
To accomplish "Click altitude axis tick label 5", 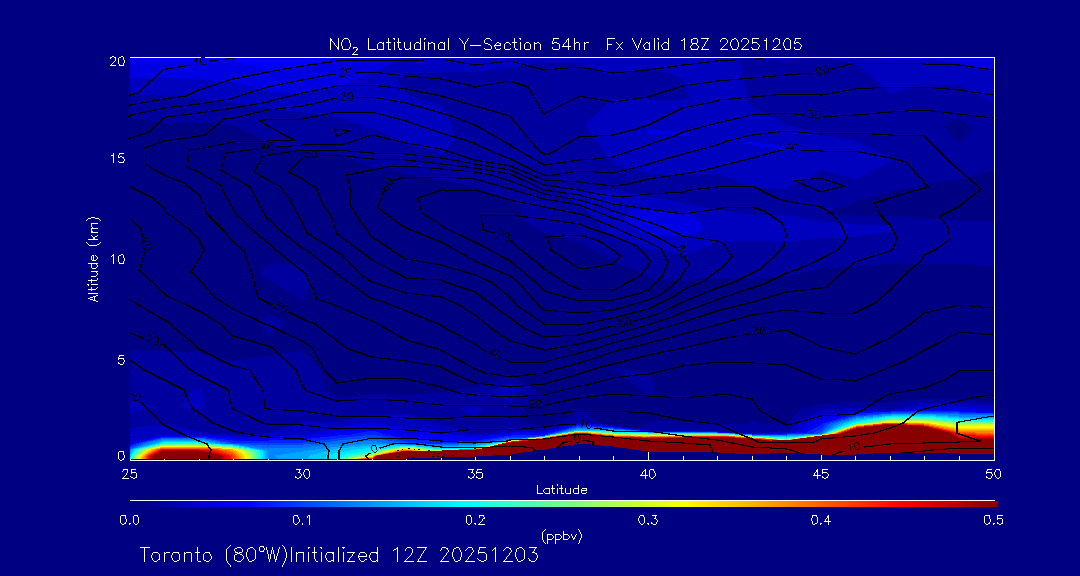I will click(121, 359).
